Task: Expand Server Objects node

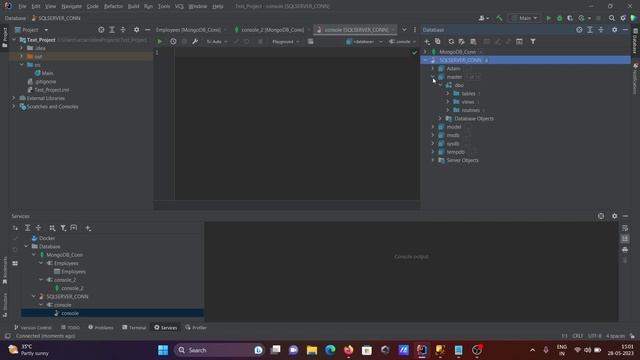Action: pyautogui.click(x=433, y=160)
